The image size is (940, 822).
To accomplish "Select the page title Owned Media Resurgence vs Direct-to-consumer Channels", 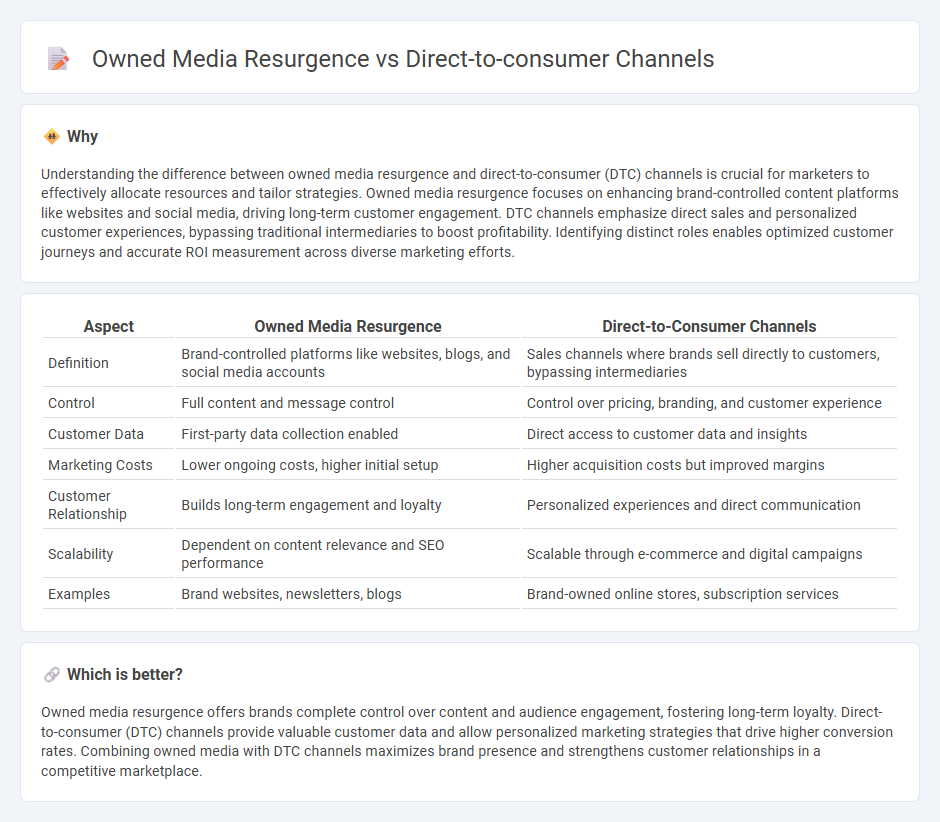I will [x=403, y=59].
